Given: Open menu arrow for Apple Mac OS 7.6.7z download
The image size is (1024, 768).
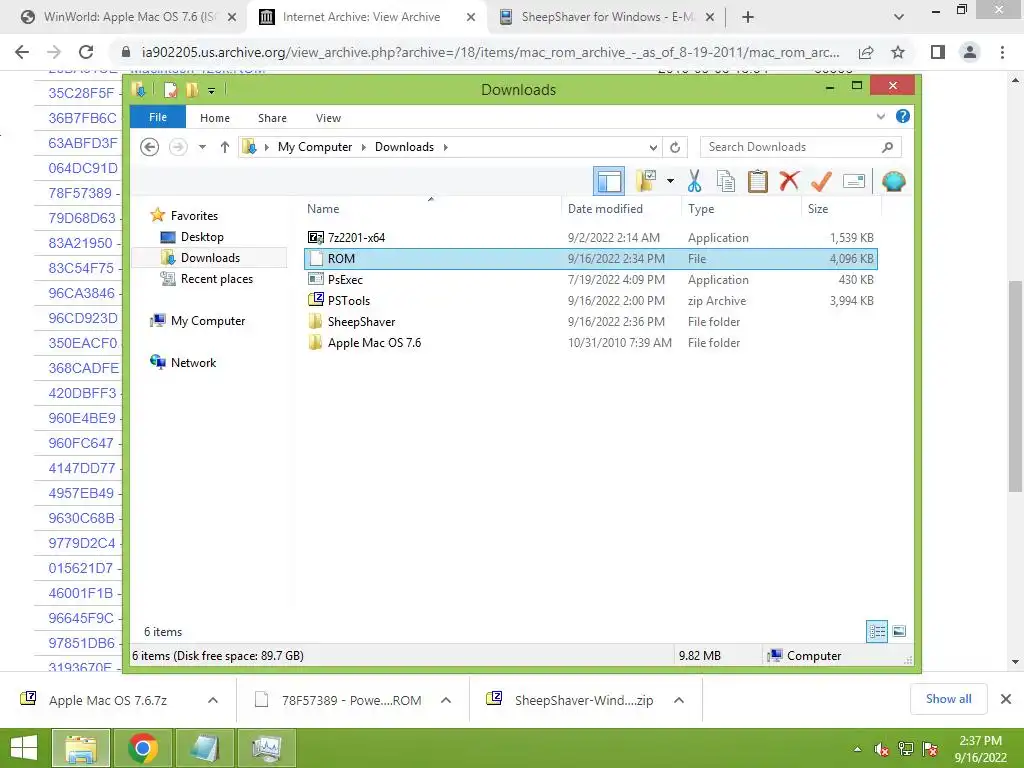Looking at the screenshot, I should [x=213, y=700].
